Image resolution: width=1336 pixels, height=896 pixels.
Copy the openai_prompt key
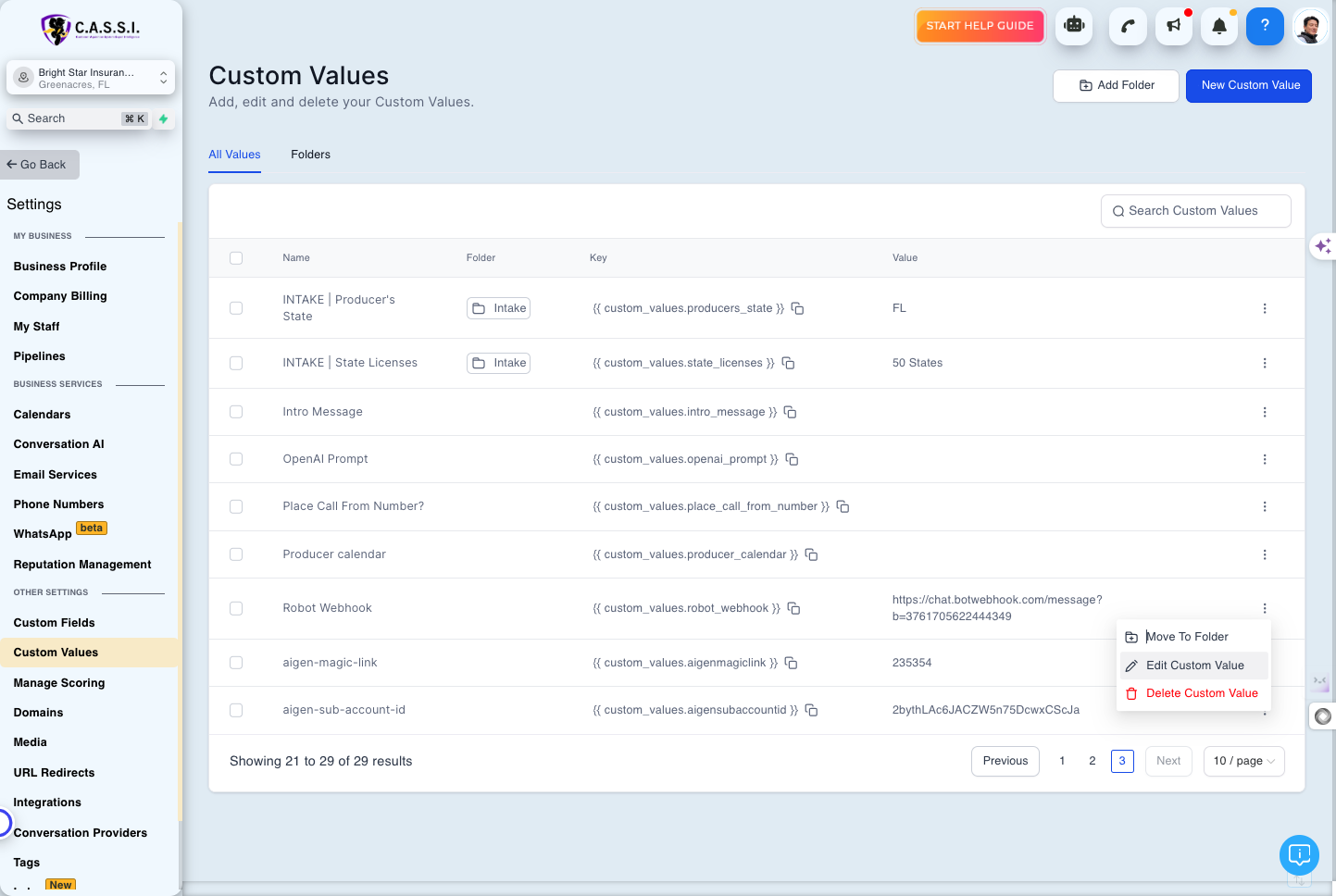(x=792, y=459)
